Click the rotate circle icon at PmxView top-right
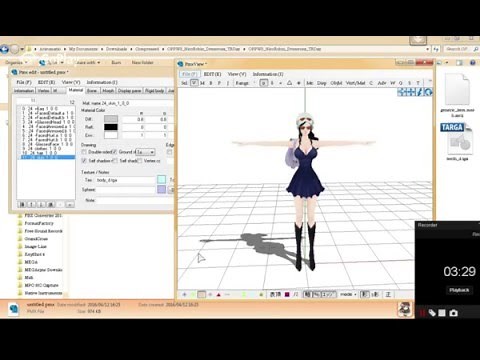Image resolution: width=480 pixels, height=360 pixels. pos(428,92)
